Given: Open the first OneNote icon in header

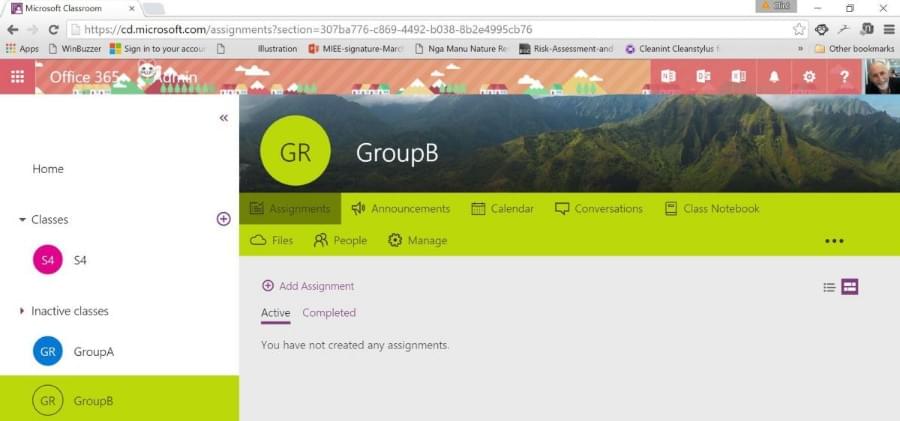Looking at the screenshot, I should tap(668, 76).
